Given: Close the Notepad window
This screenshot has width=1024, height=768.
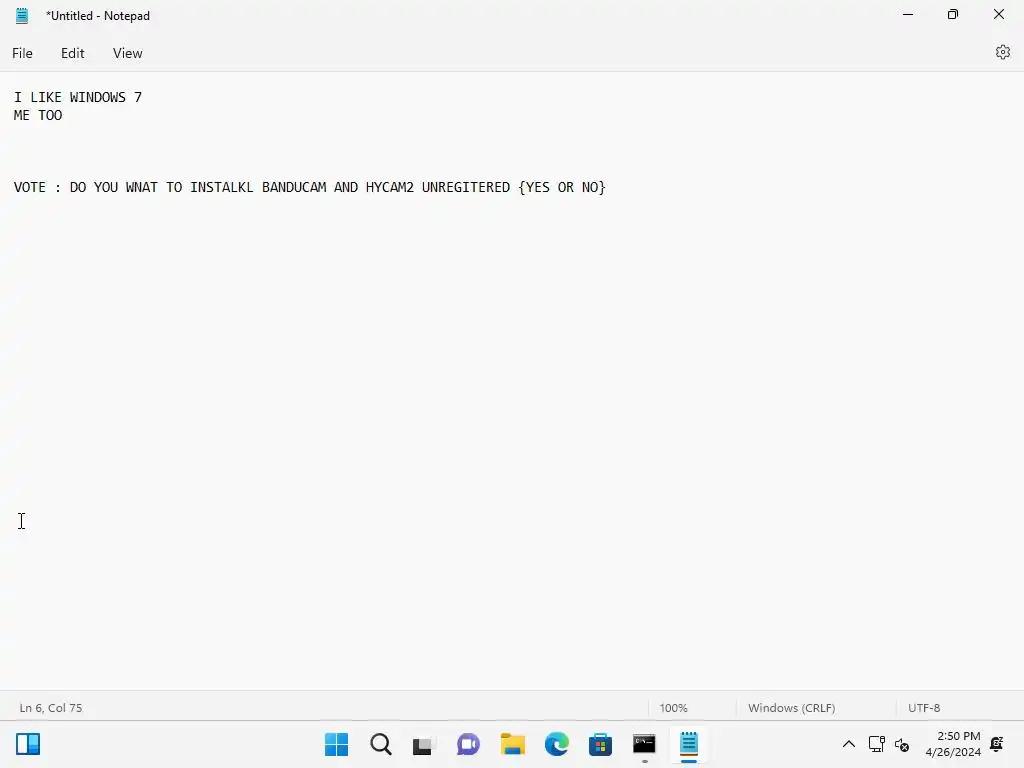Looking at the screenshot, I should click(x=999, y=14).
